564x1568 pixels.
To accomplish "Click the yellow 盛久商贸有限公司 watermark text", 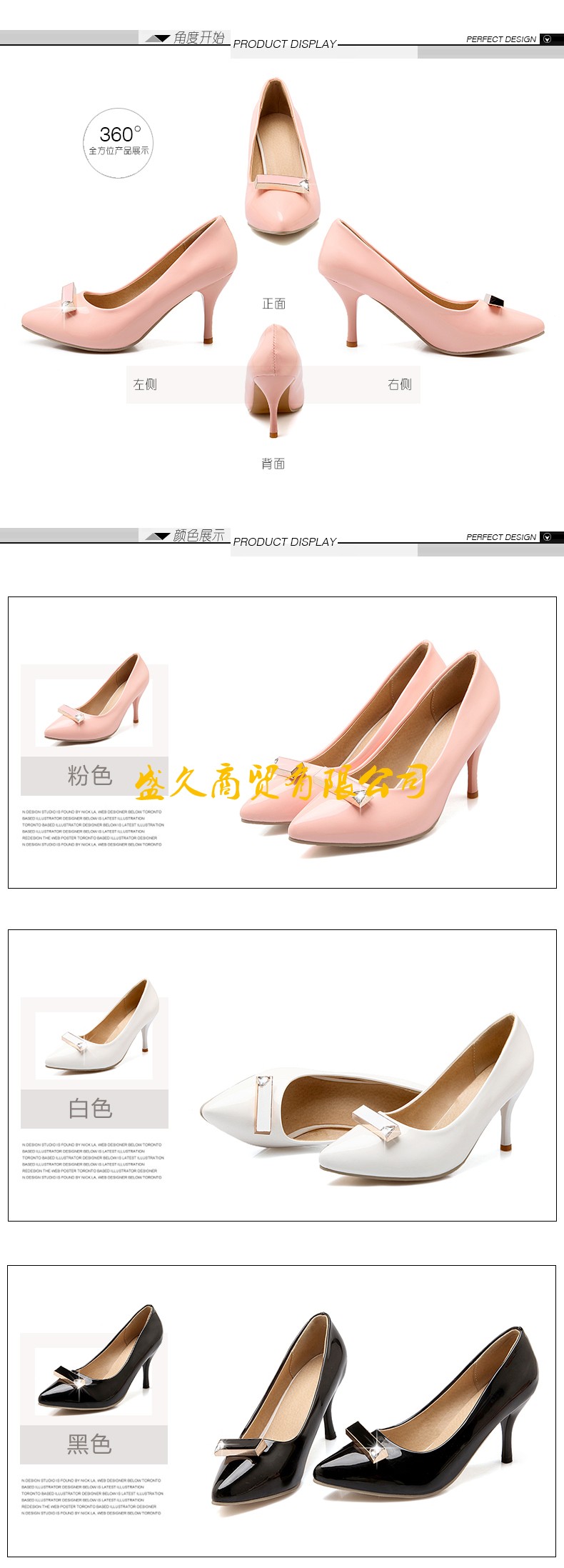I will (x=281, y=782).
